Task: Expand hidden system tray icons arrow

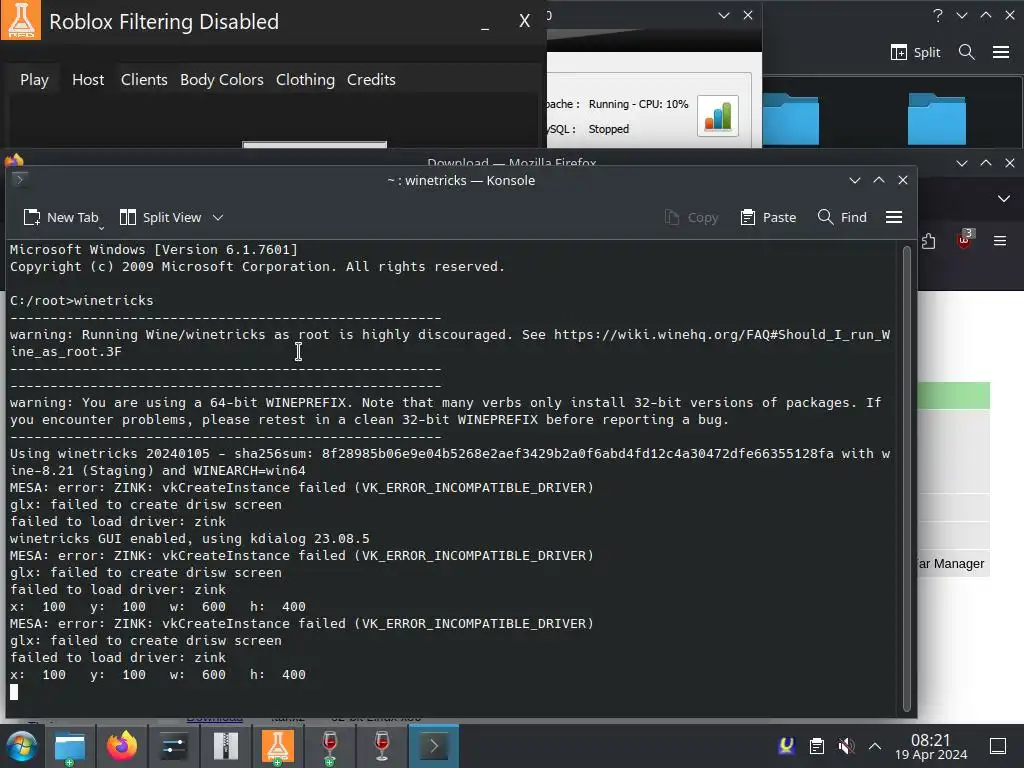Action: tap(875, 746)
